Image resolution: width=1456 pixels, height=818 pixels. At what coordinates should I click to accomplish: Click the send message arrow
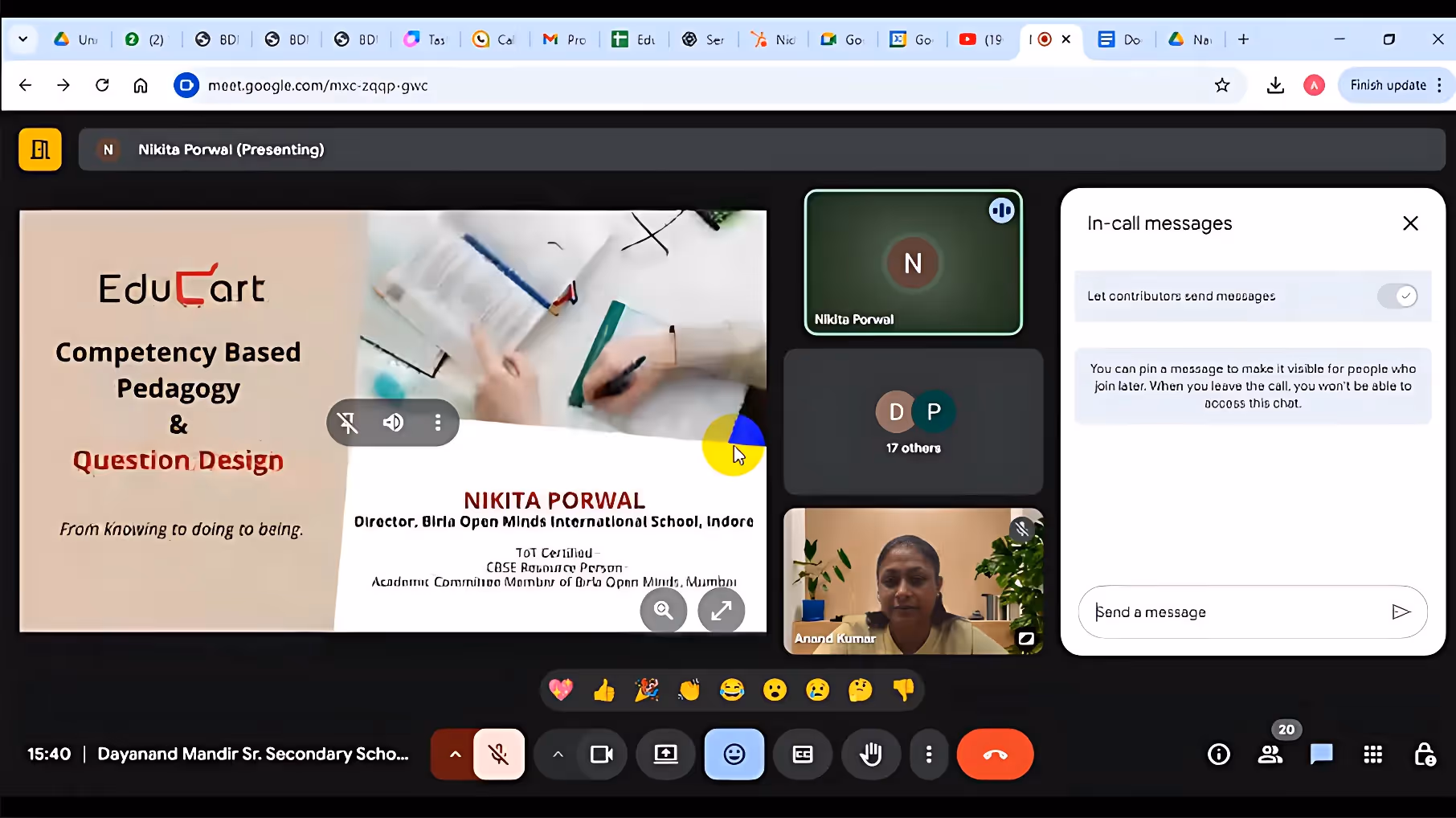coord(1401,612)
